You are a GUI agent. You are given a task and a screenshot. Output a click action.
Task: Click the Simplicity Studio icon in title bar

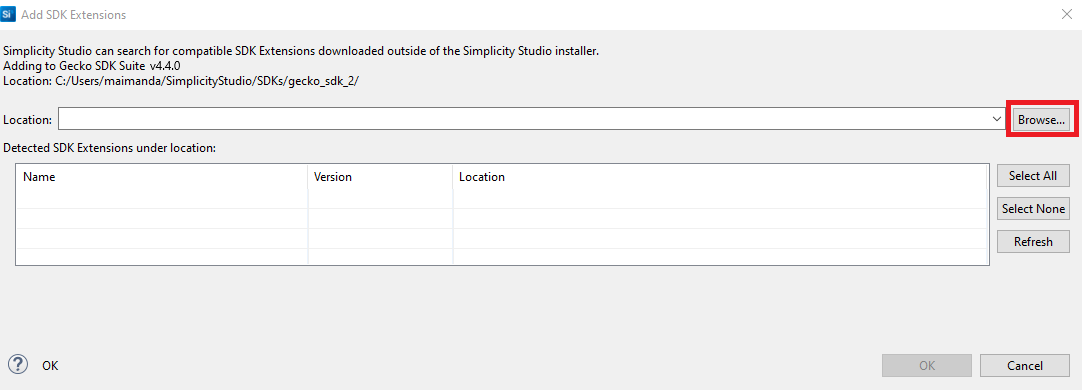coord(9,14)
